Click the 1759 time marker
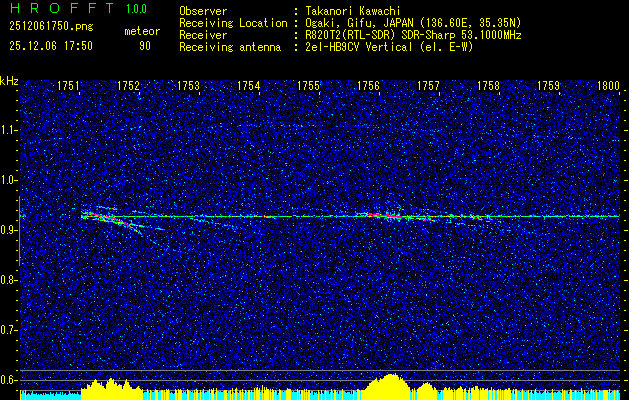629x400 pixels. coord(548,85)
